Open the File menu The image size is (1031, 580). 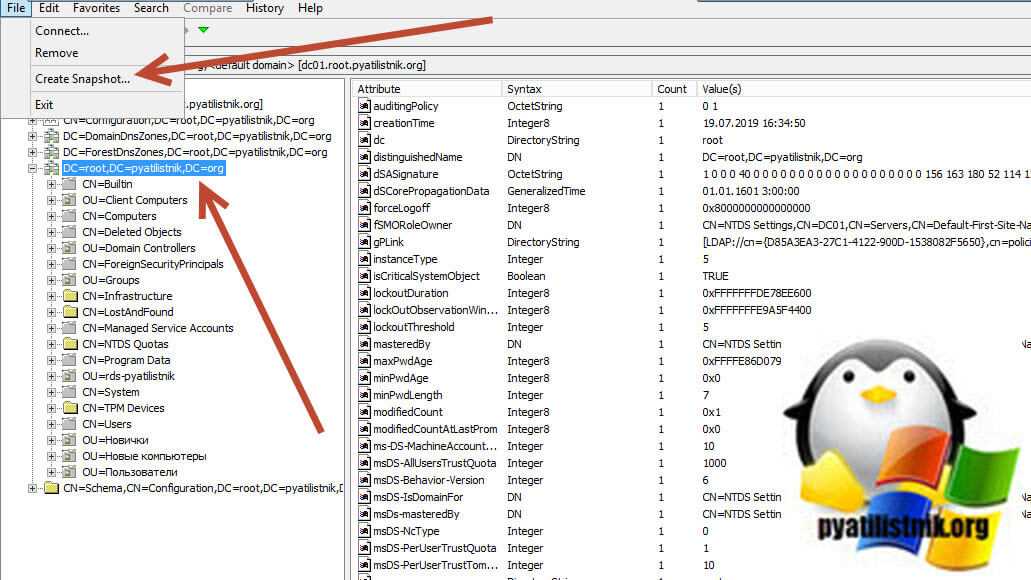point(16,8)
